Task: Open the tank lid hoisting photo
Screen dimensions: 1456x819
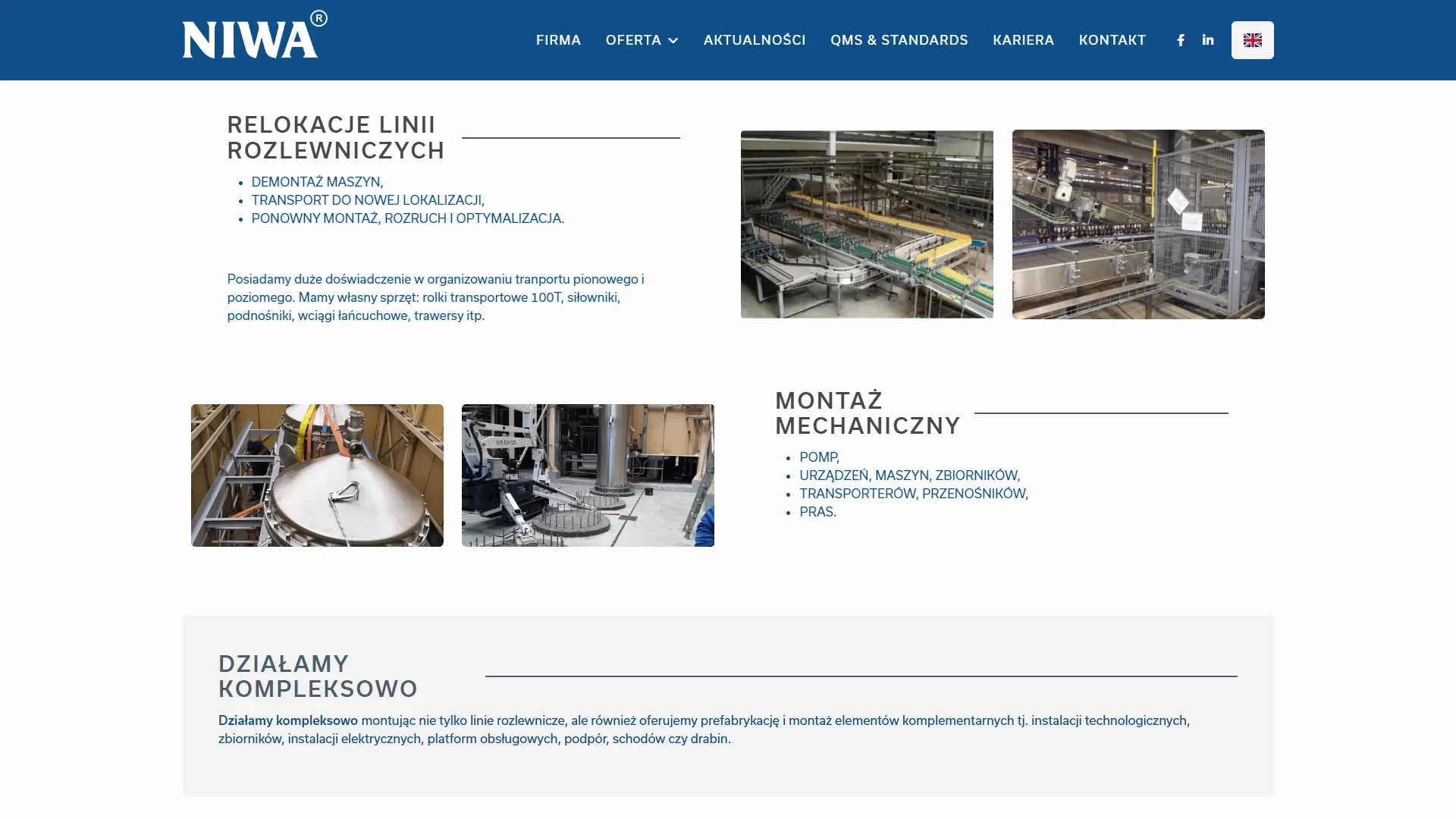Action: click(x=317, y=475)
